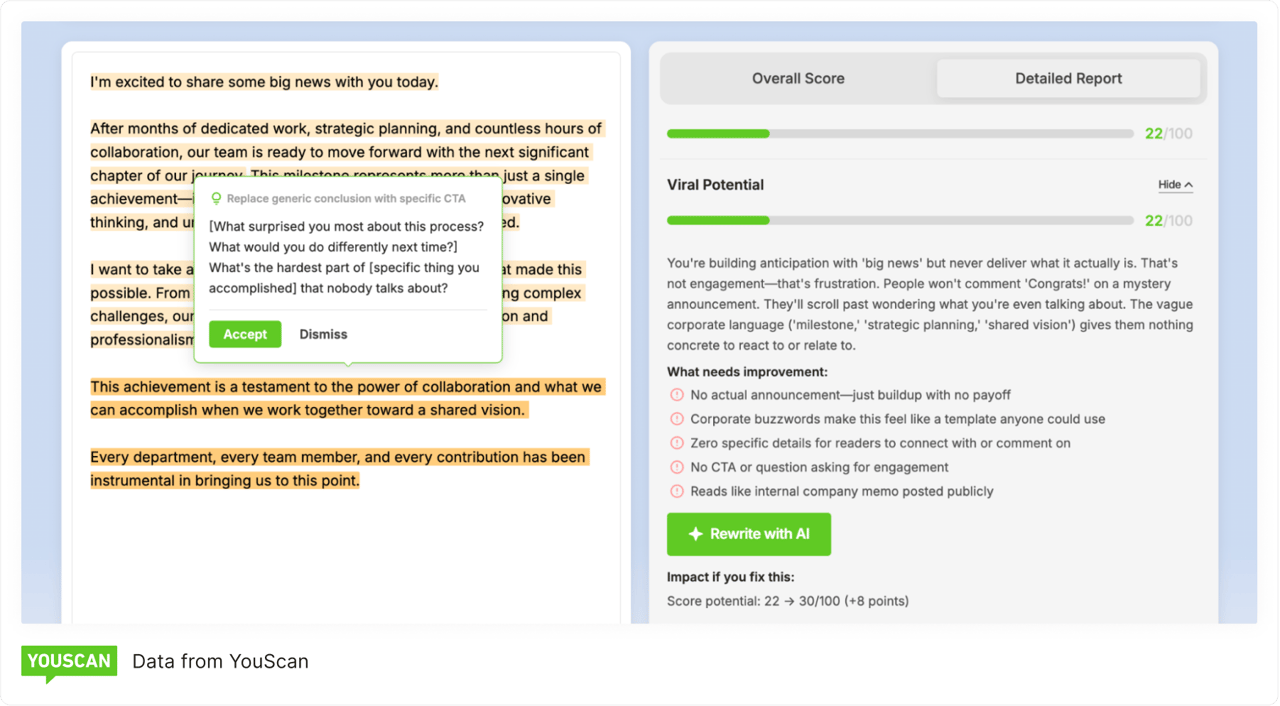Switch to the Overall Score tab
The image size is (1280, 706).
(798, 78)
